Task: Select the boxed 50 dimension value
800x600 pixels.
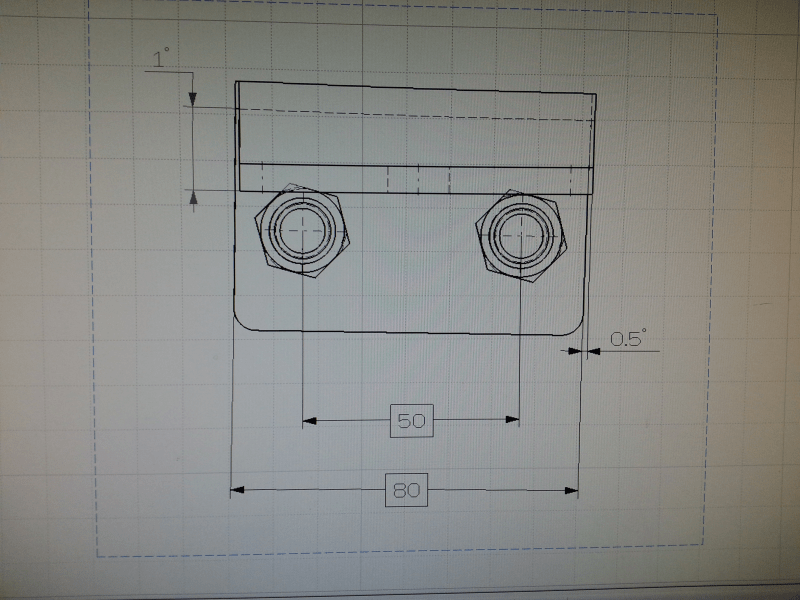Action: coord(412,421)
